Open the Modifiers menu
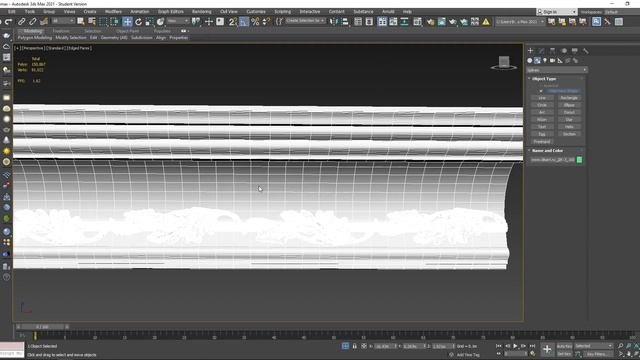 113,12
